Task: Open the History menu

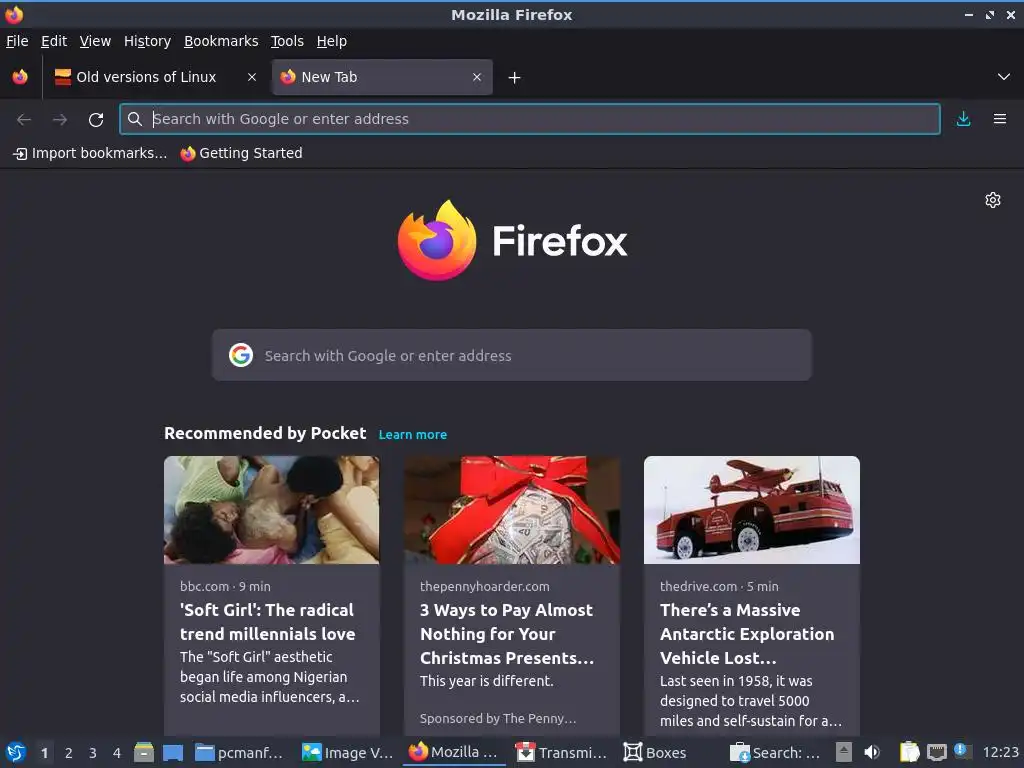Action: tap(147, 41)
